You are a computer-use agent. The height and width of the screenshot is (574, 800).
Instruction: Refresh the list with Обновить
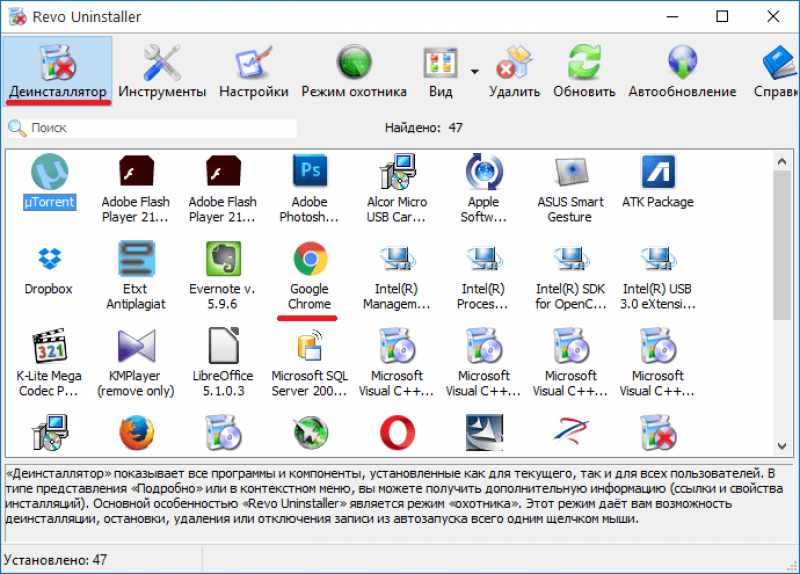pyautogui.click(x=584, y=71)
